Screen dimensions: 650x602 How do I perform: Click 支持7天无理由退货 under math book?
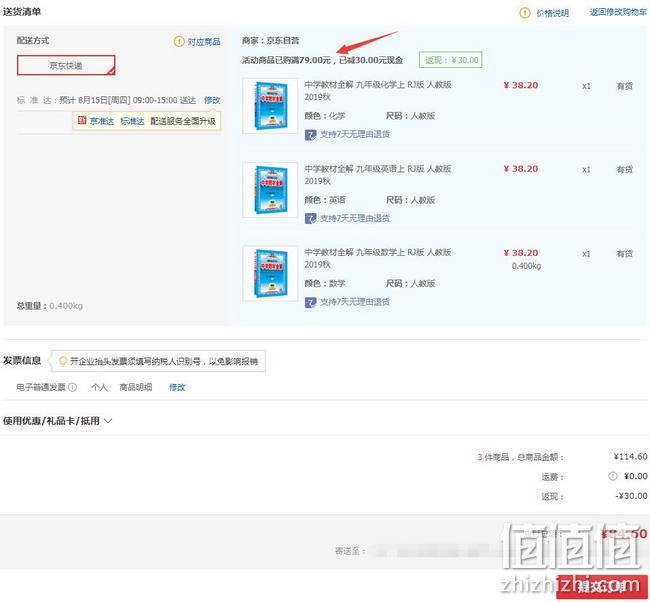tap(355, 302)
